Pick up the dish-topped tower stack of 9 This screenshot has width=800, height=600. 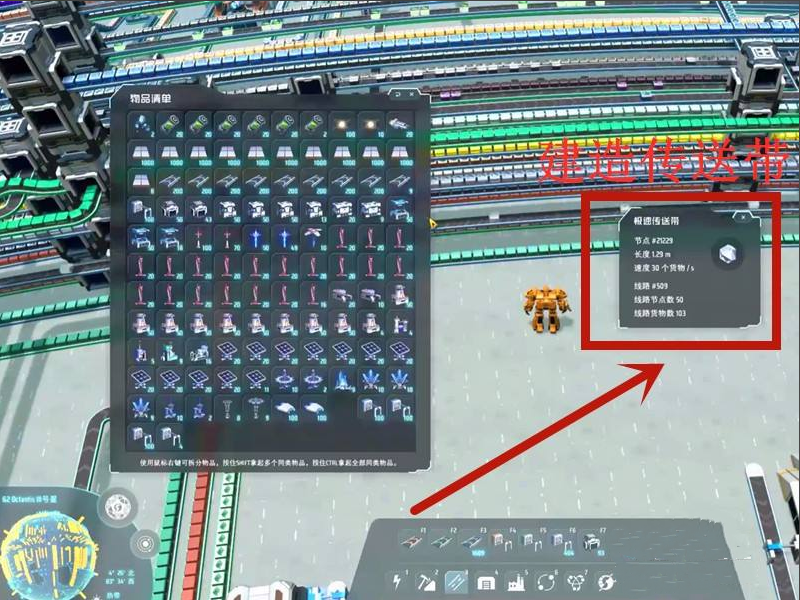257,408
